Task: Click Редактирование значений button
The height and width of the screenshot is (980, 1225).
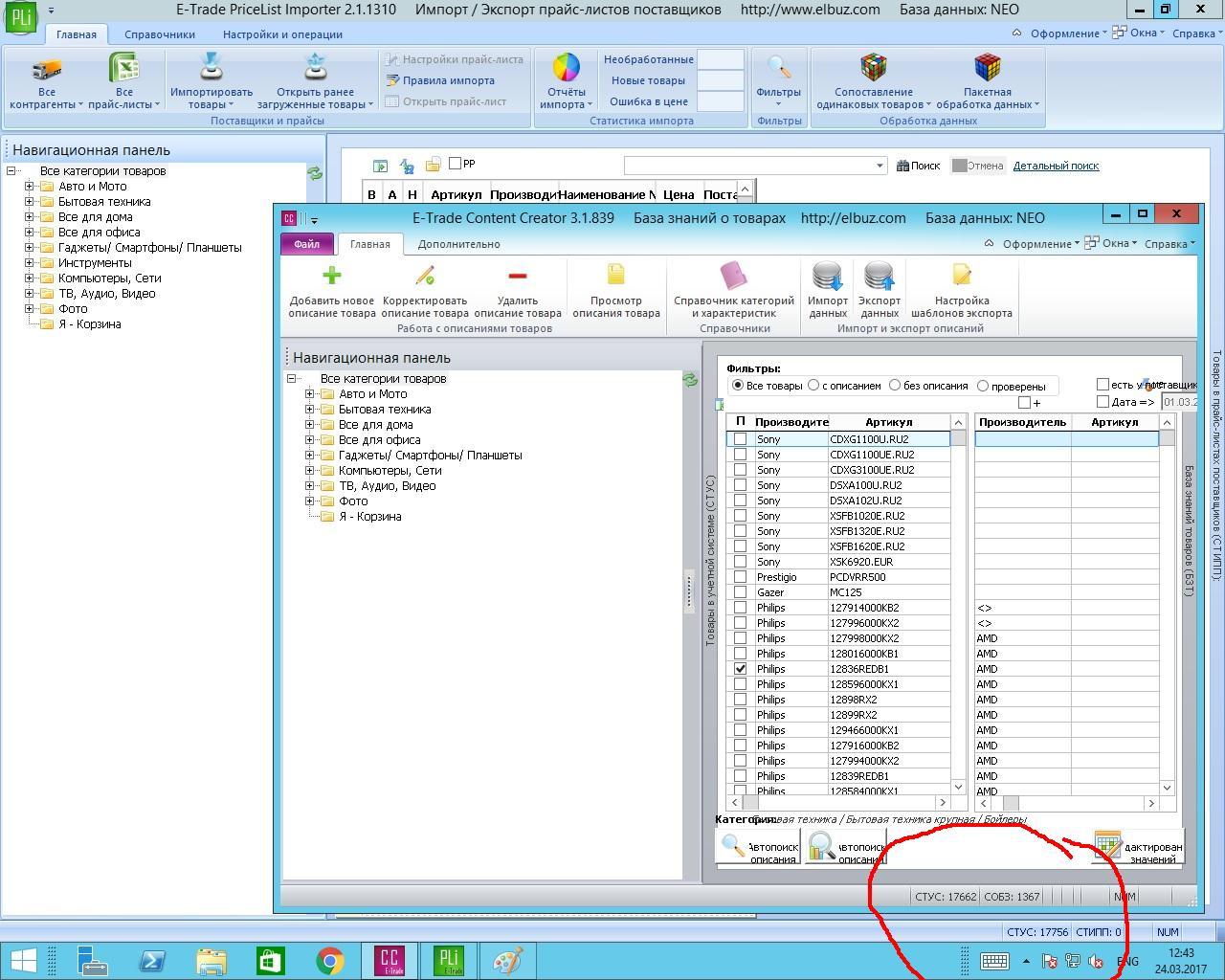Action: 1139,847
